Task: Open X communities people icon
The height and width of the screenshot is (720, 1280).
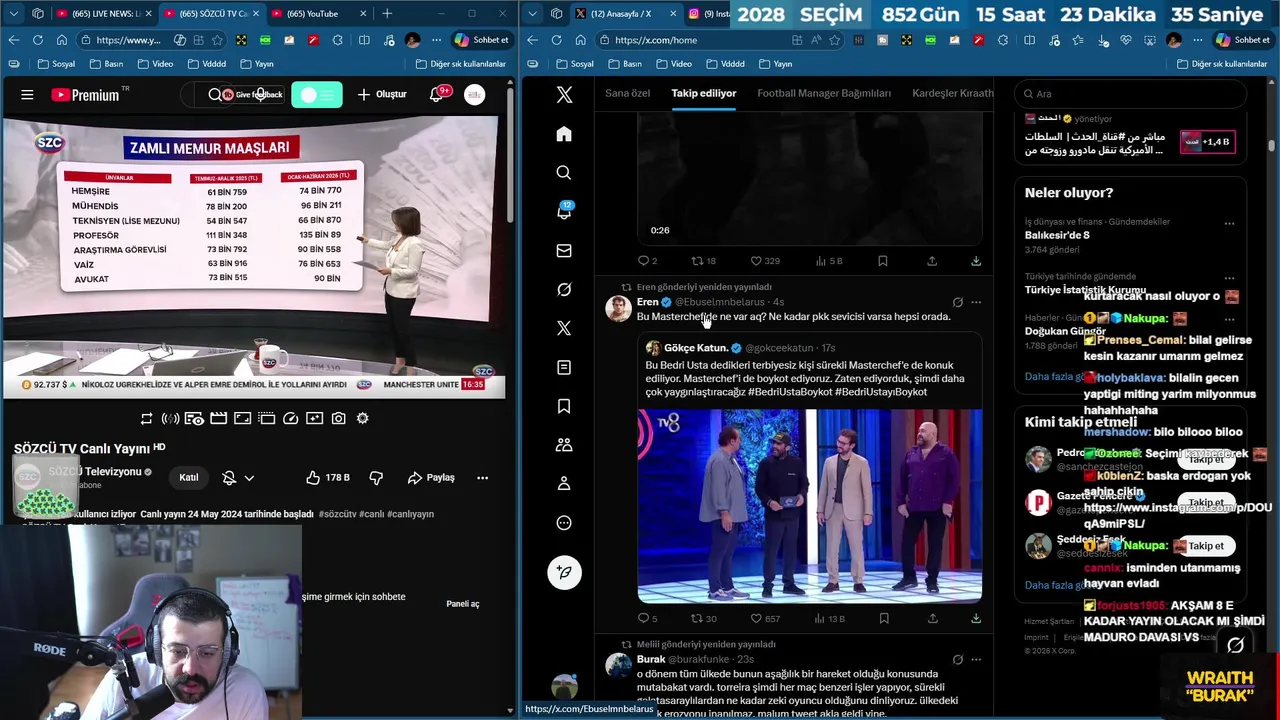Action: [x=564, y=445]
